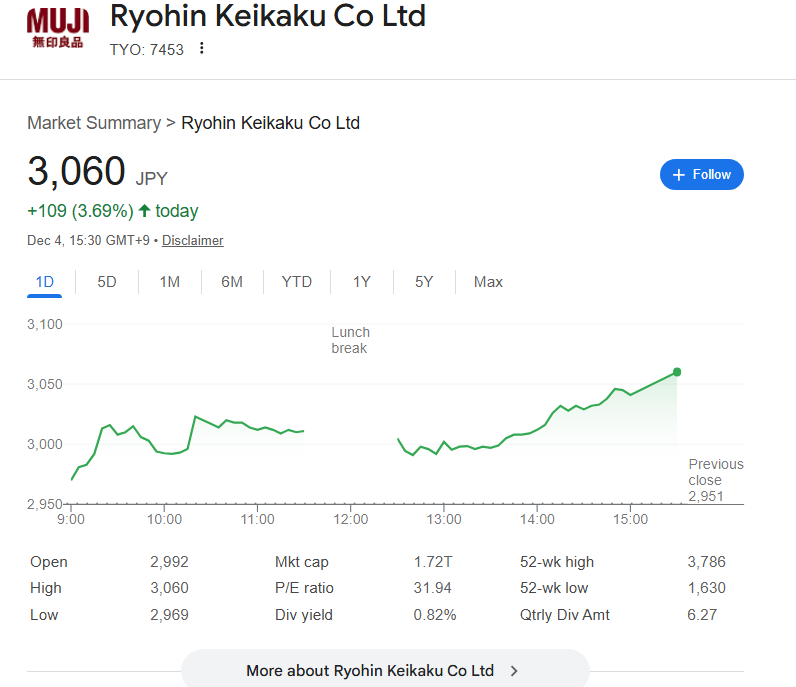Show the 5Y chart range

pos(424,282)
